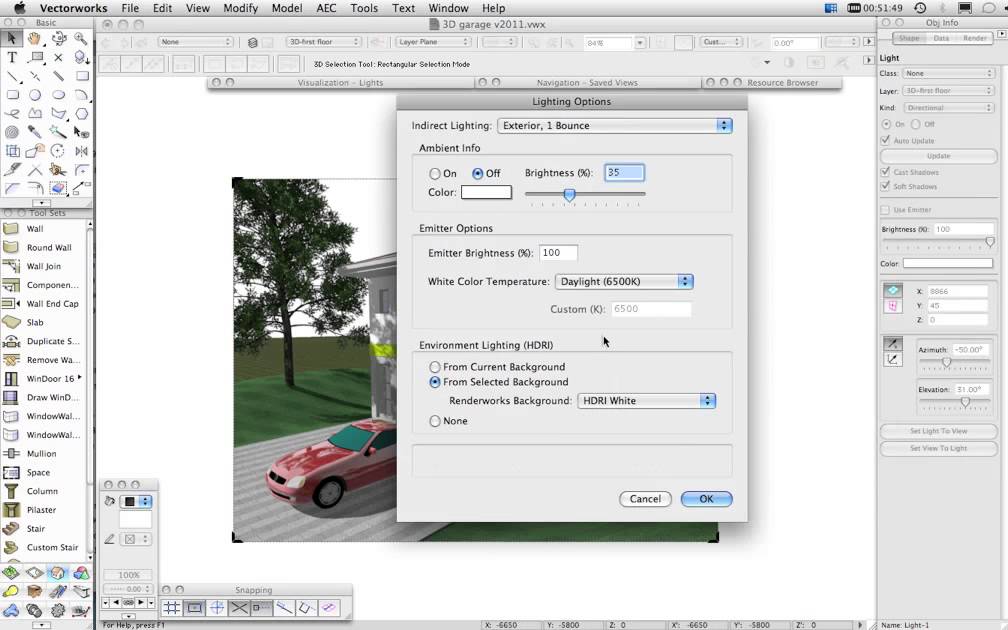The height and width of the screenshot is (630, 1008).
Task: Select the Text tool
Action: pos(12,57)
